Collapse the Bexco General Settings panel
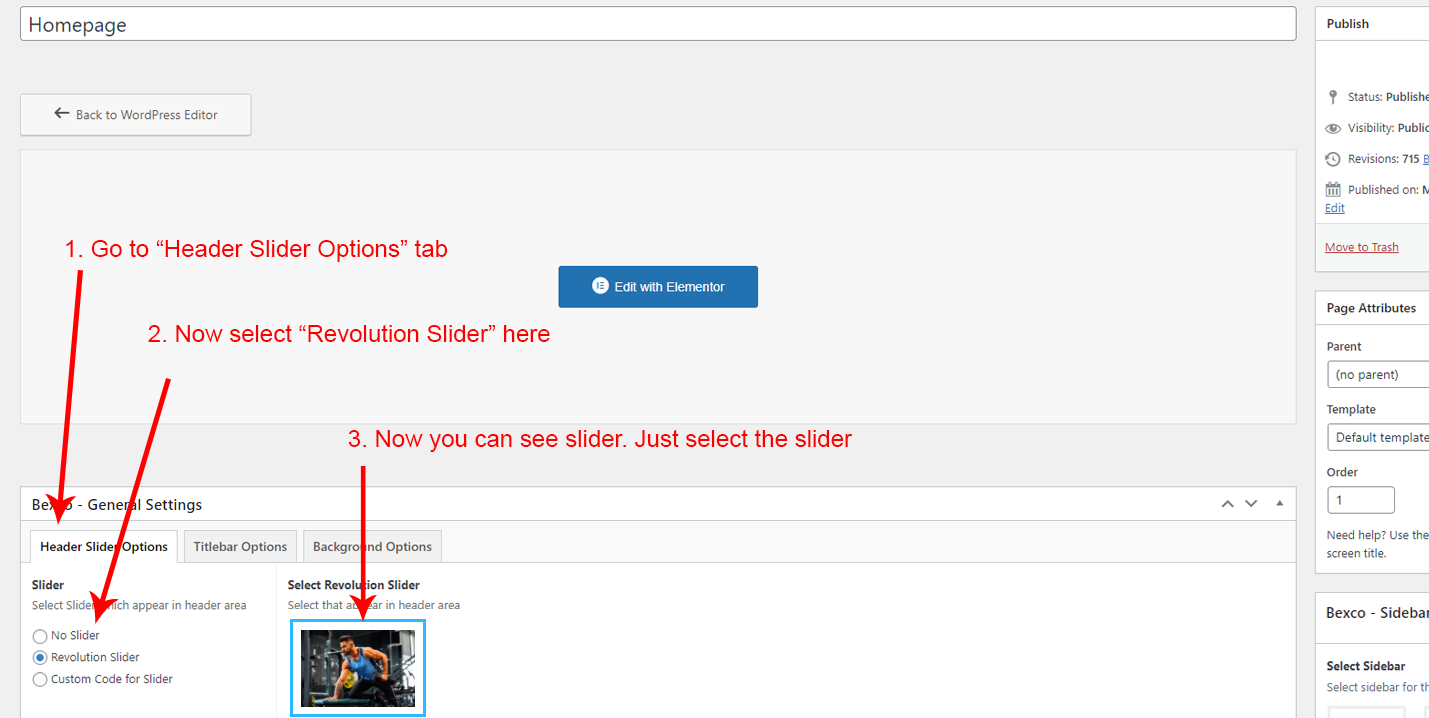The width and height of the screenshot is (1429, 718). [x=1279, y=504]
